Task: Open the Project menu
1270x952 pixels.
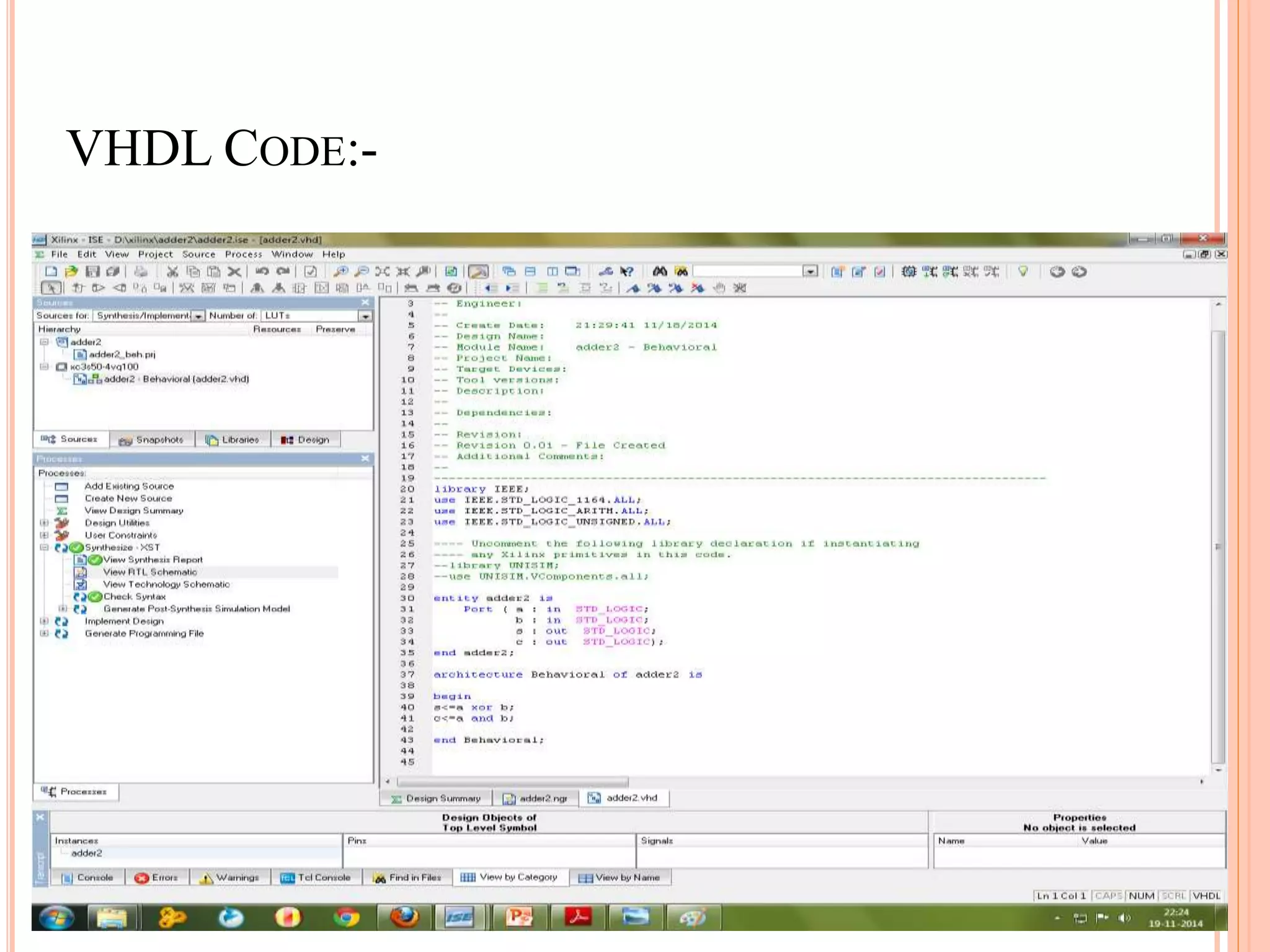Action: (x=155, y=254)
